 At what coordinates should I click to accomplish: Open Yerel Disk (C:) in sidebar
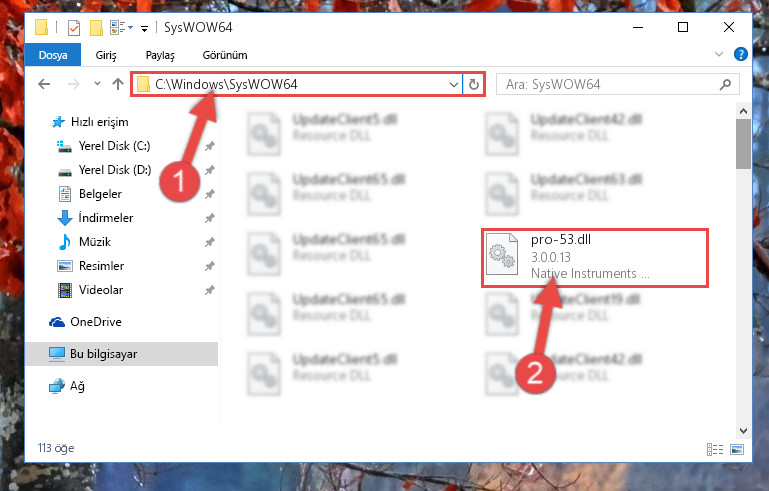click(114, 146)
